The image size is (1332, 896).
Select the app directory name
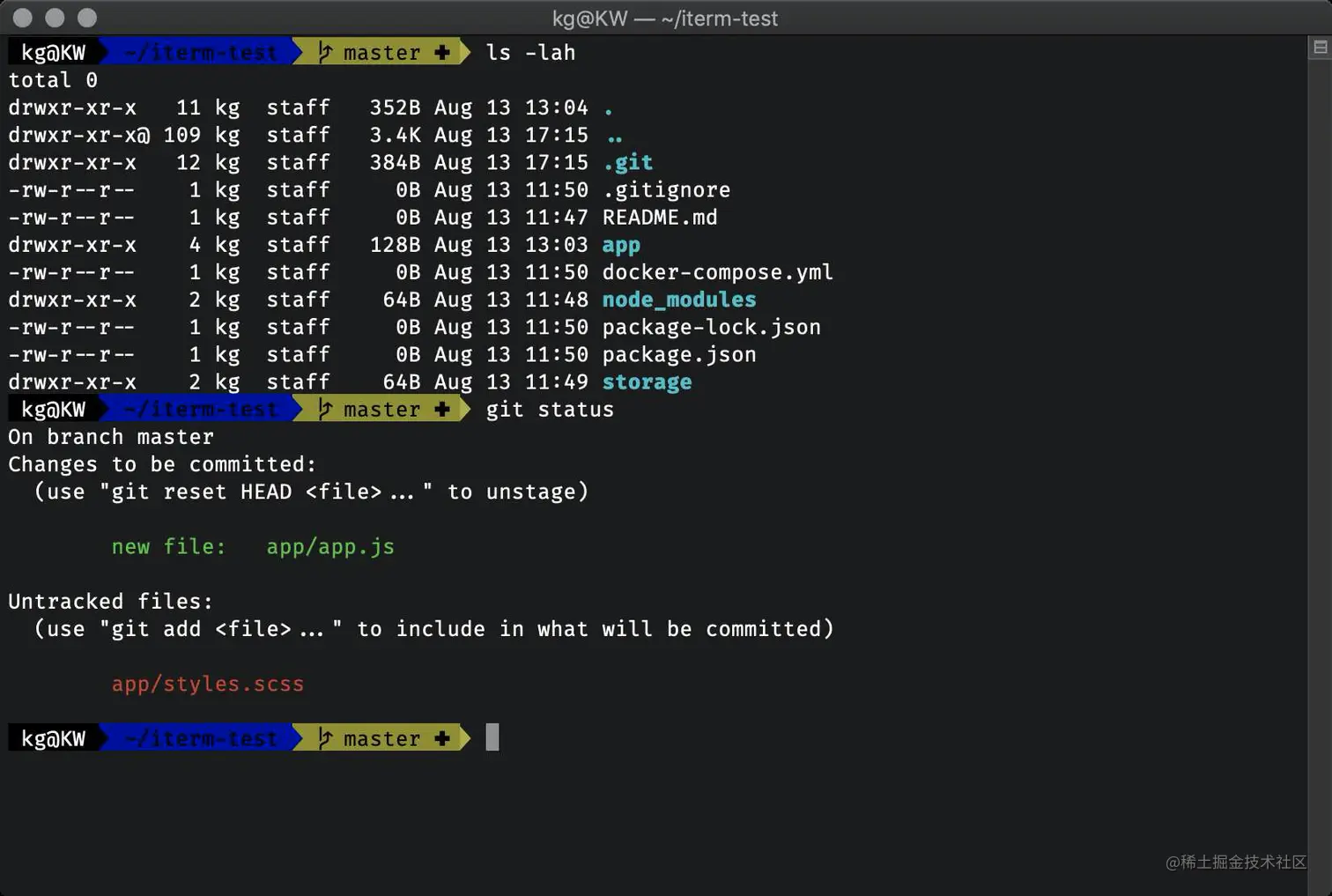621,246
